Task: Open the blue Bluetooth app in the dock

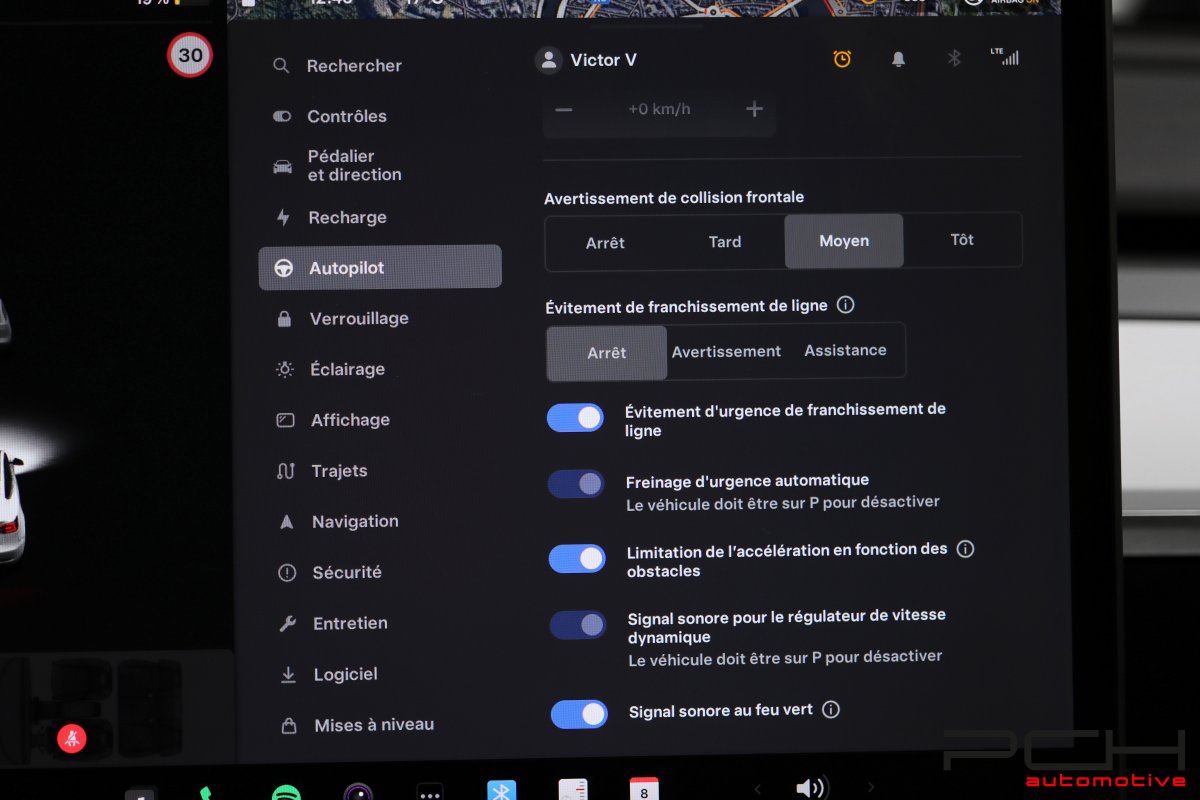Action: click(501, 792)
